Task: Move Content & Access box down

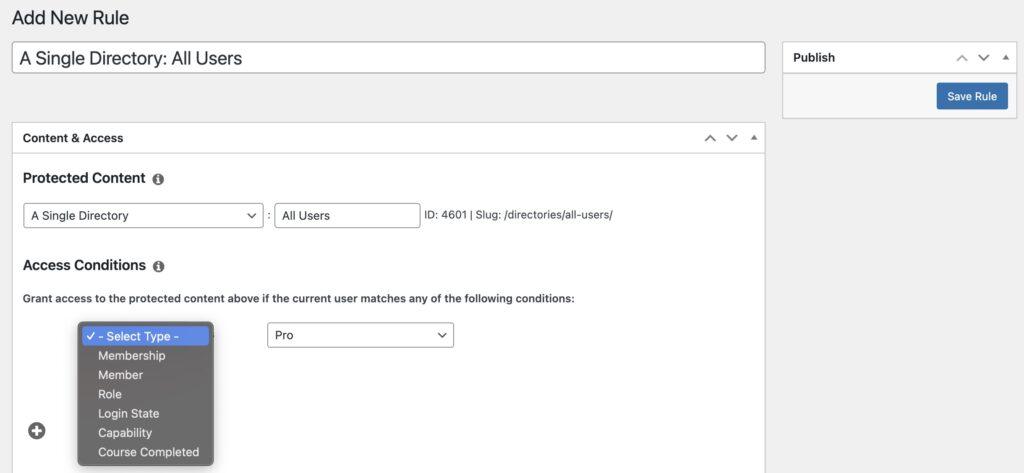Action: (x=732, y=138)
